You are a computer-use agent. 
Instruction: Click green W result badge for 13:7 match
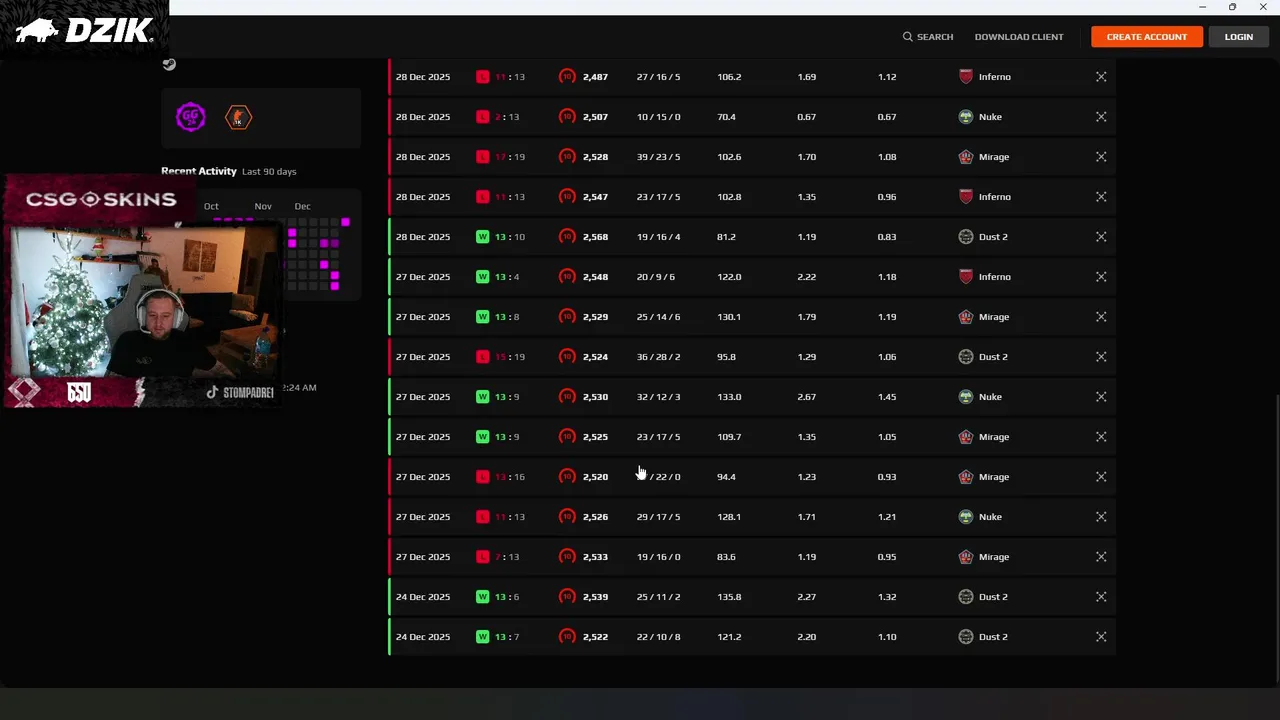coord(483,637)
